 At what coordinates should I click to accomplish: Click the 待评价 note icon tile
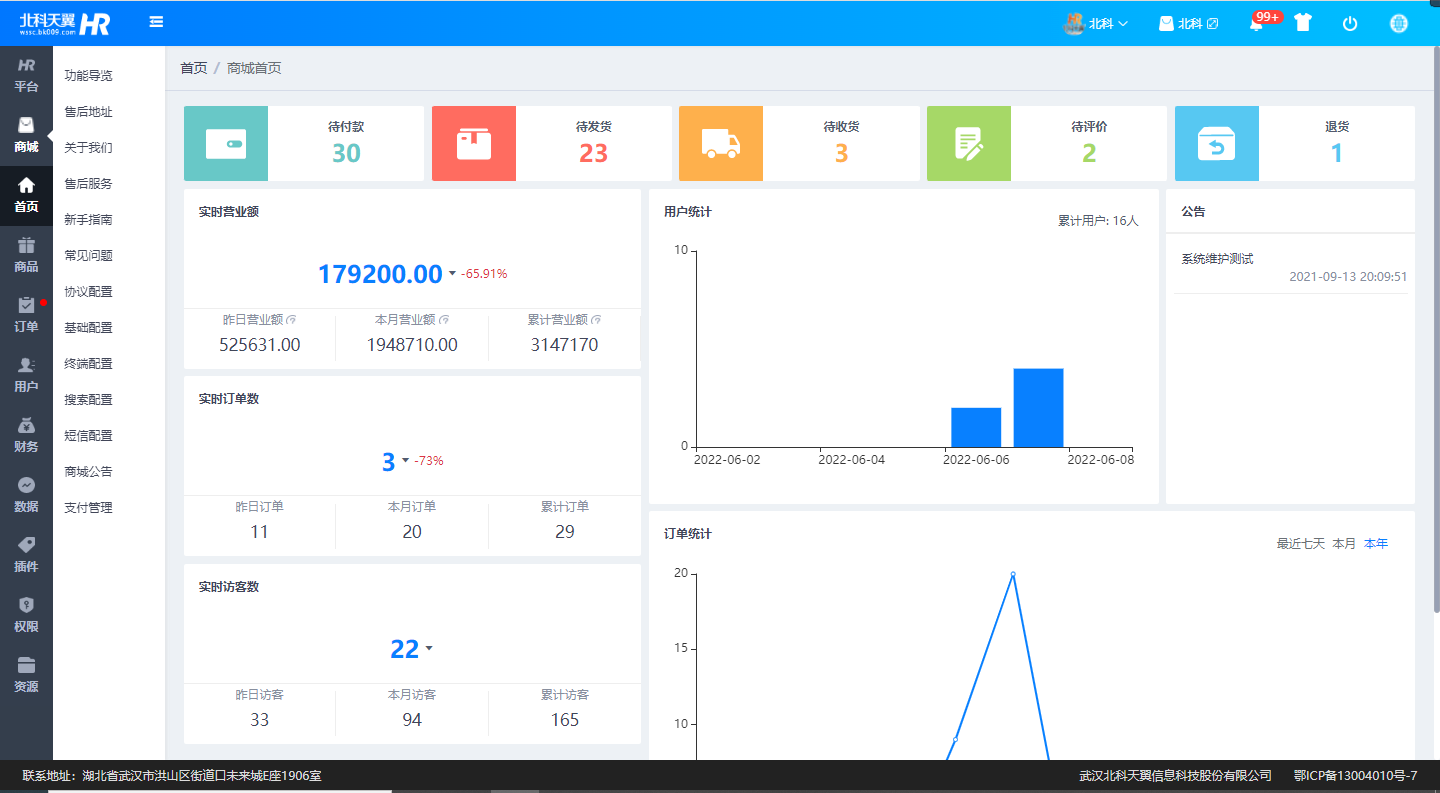pos(969,144)
